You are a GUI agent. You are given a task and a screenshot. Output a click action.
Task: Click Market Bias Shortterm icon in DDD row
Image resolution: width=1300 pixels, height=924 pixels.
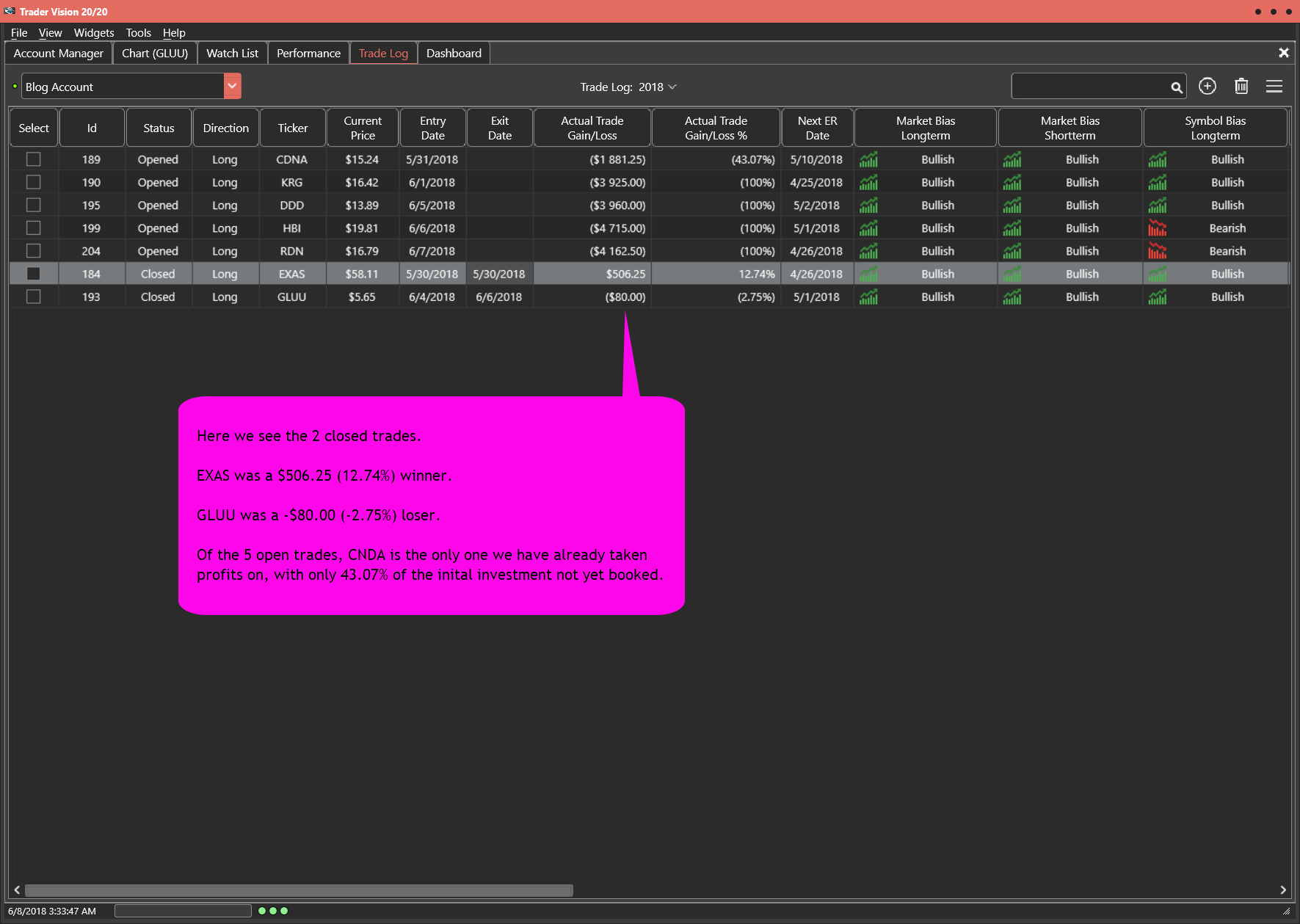(1012, 205)
